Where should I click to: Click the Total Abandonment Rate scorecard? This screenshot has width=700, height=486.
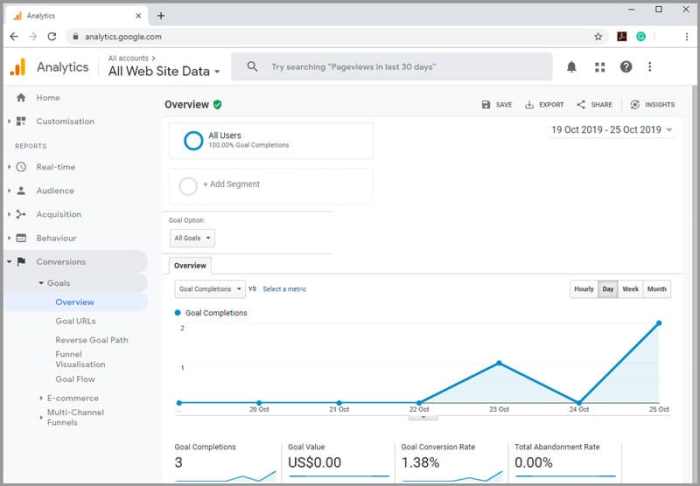pos(566,462)
